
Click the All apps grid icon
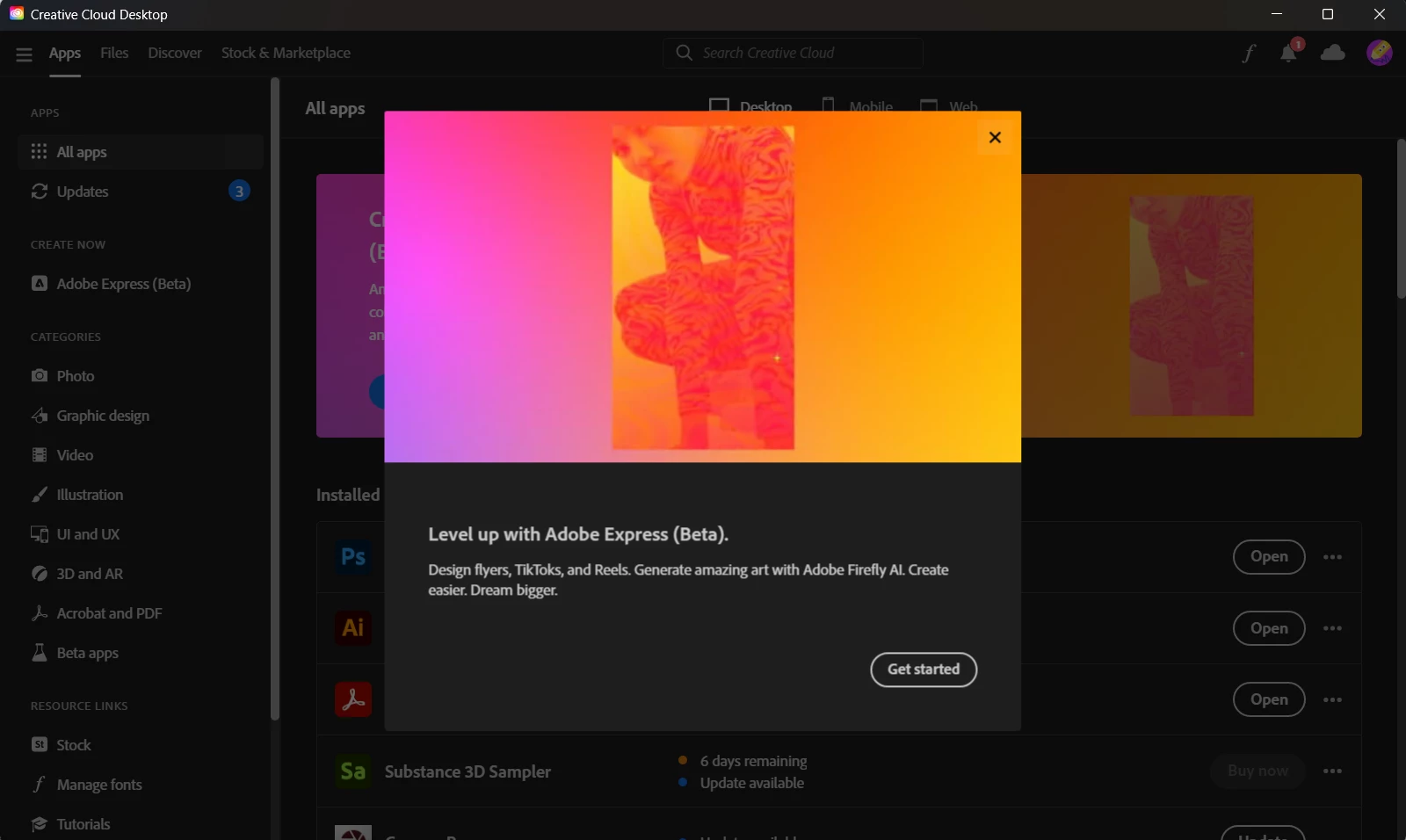tap(39, 151)
